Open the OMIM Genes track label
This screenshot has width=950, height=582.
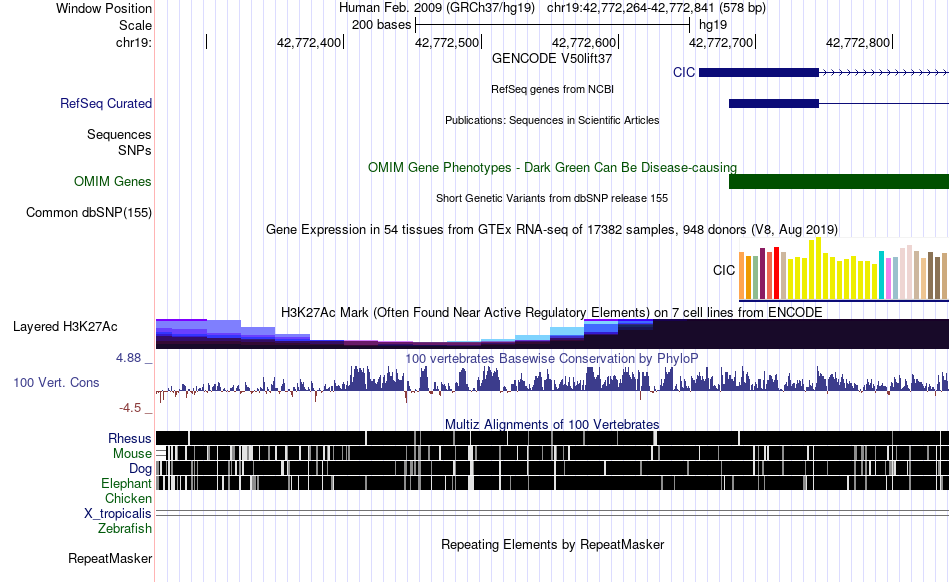pos(113,182)
